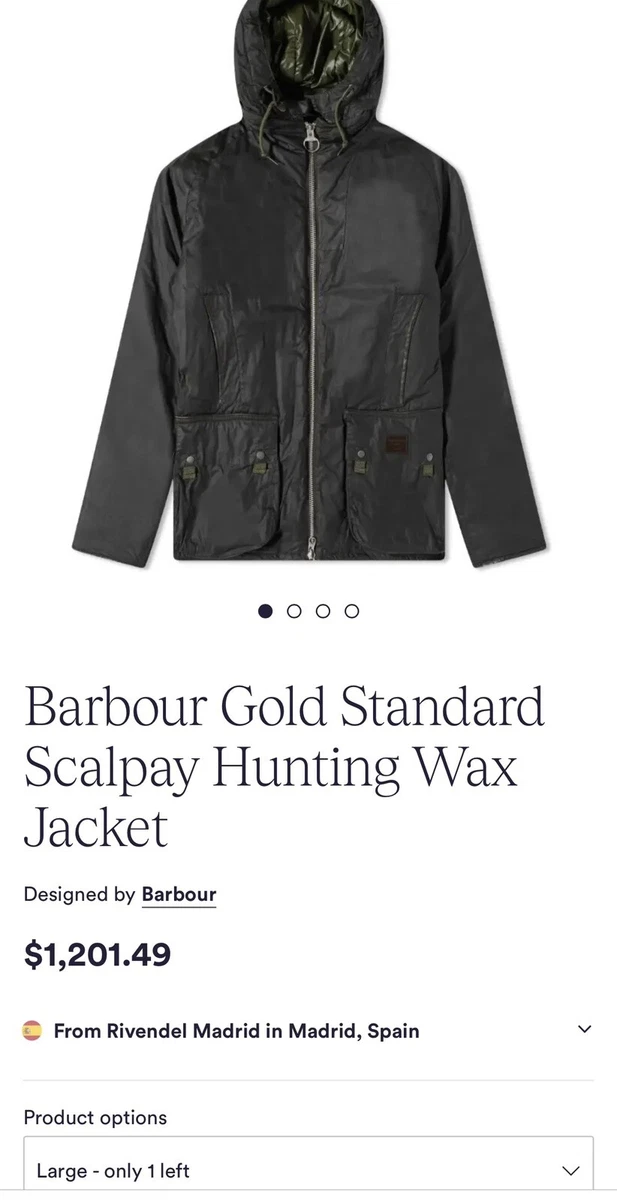Switch to the second product photo dot
This screenshot has width=617, height=1200.
click(x=294, y=611)
